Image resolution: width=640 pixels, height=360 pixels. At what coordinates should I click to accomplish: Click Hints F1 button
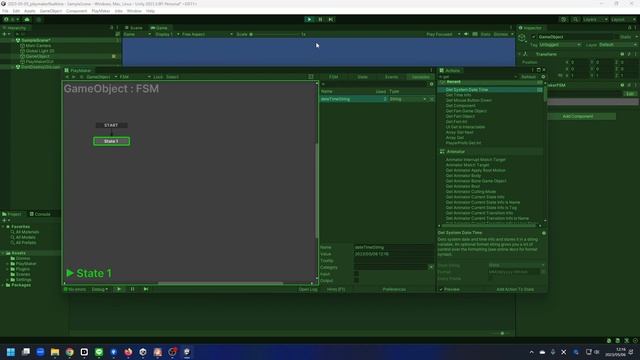tap(336, 289)
